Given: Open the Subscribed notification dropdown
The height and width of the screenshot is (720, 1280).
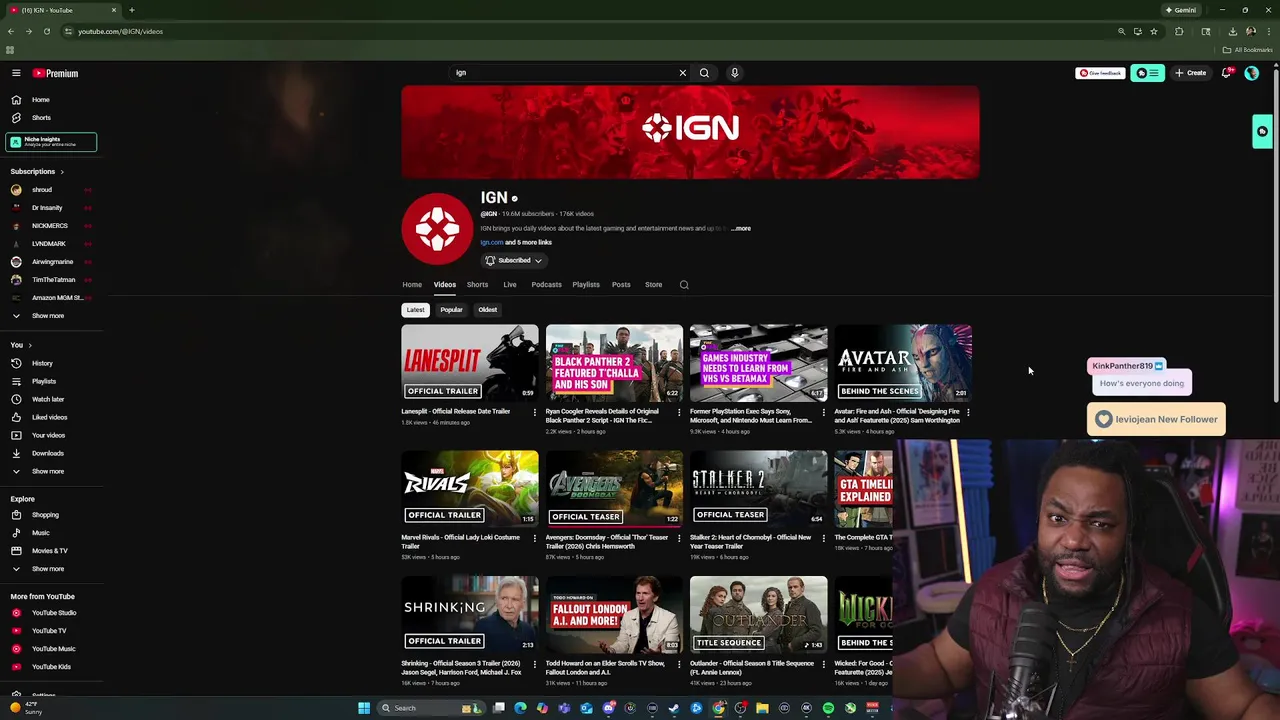Looking at the screenshot, I should pos(514,261).
